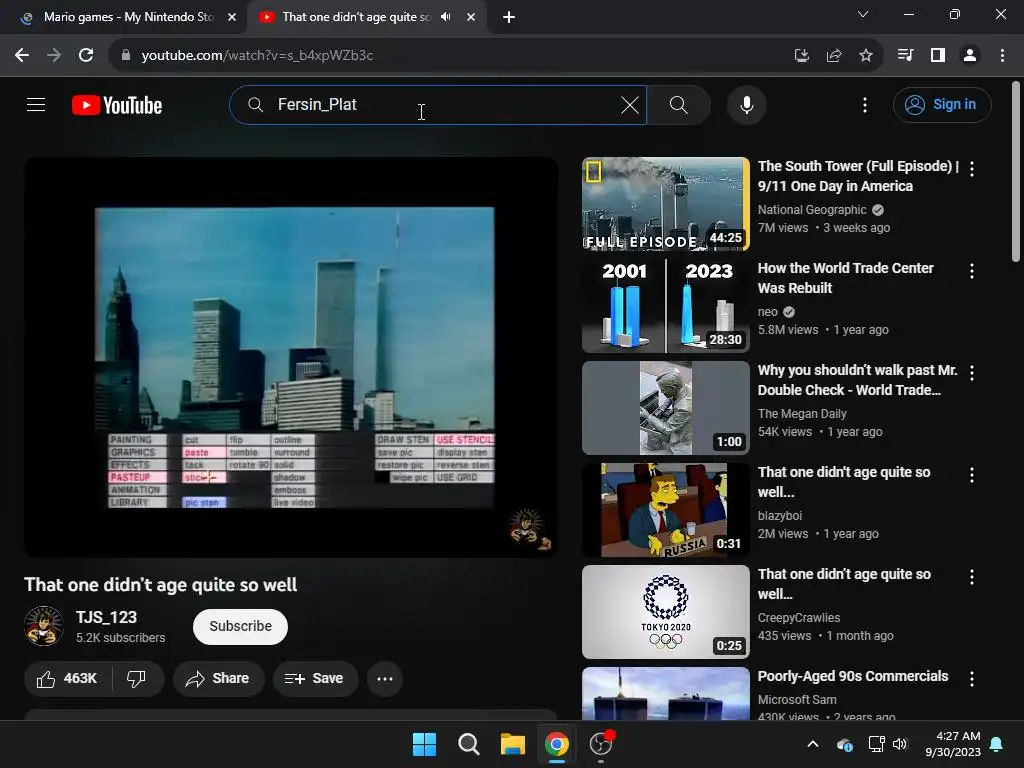Share the video

(x=218, y=679)
